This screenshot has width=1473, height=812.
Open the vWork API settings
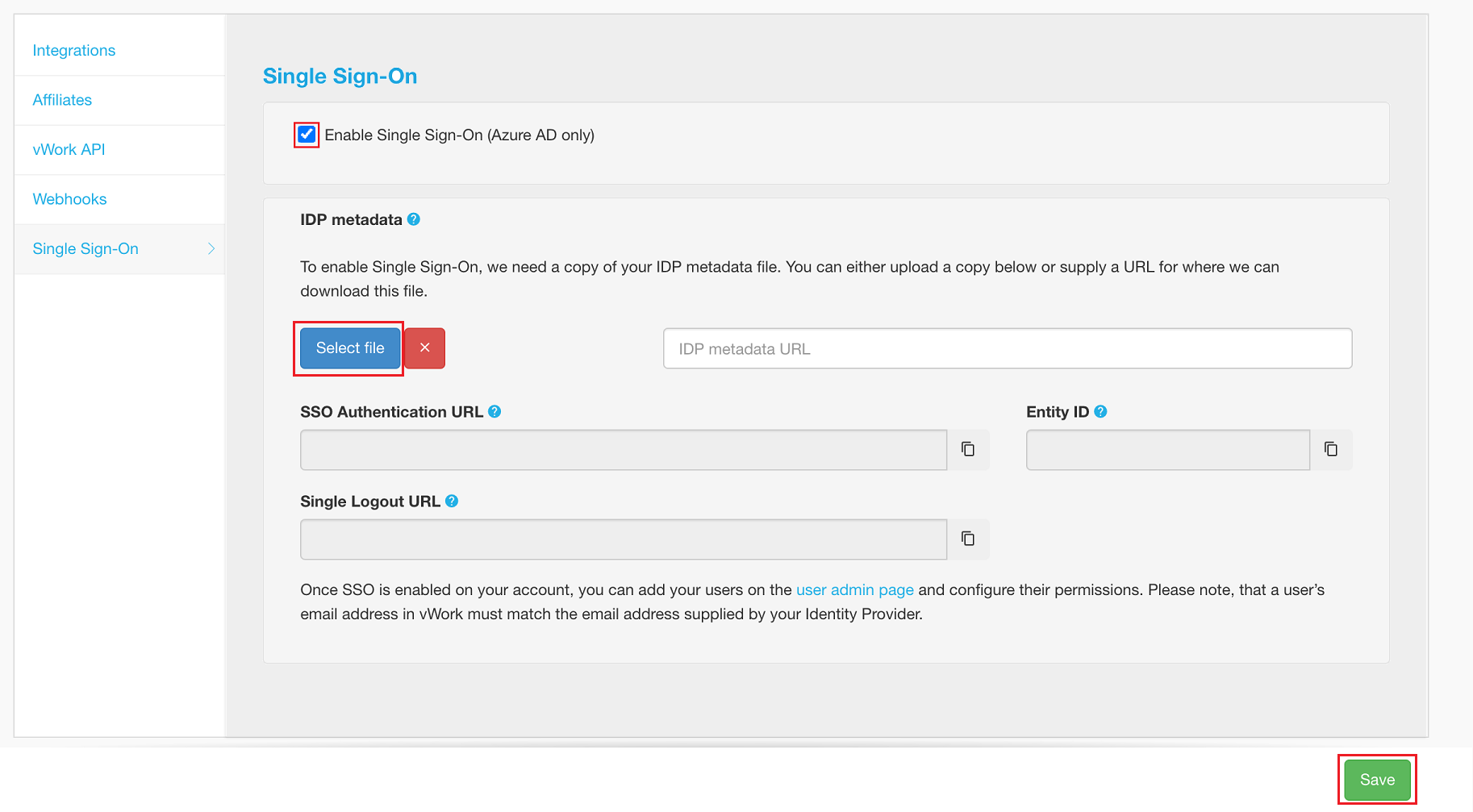pos(69,149)
